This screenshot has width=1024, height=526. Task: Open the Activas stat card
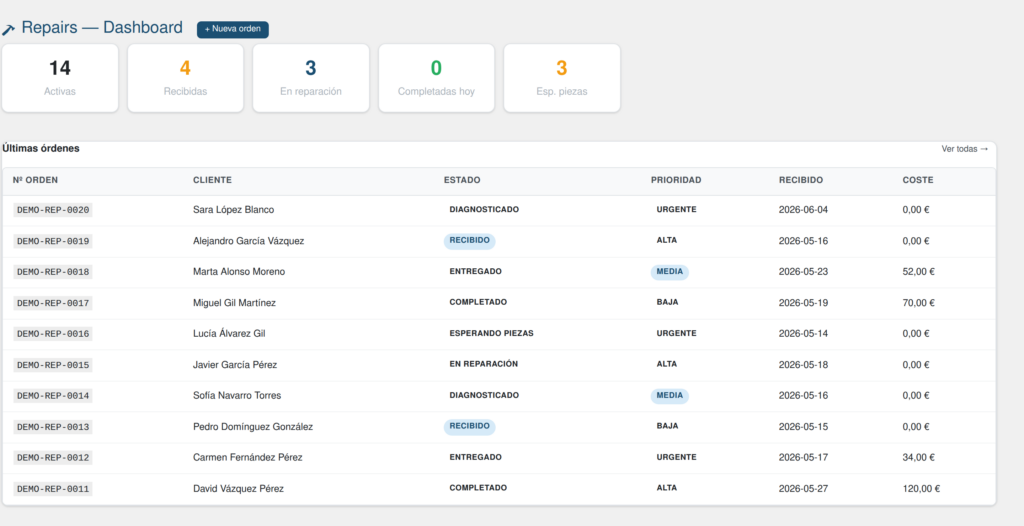pyautogui.click(x=60, y=78)
